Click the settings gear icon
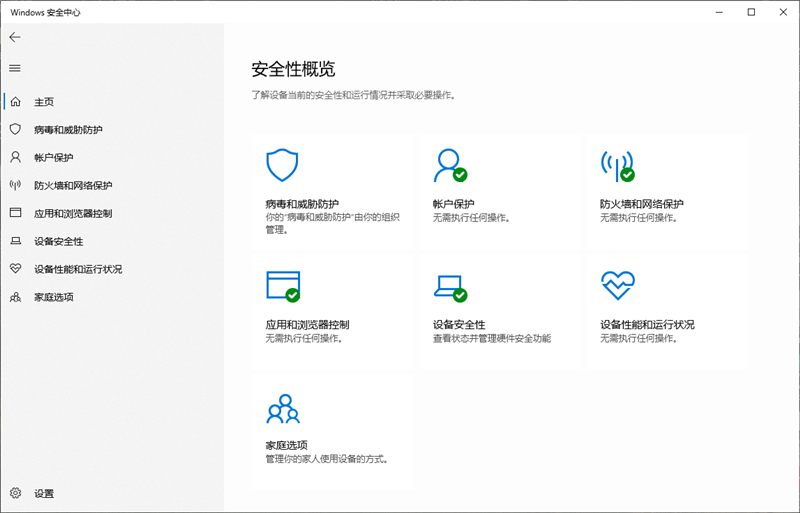 [15, 493]
